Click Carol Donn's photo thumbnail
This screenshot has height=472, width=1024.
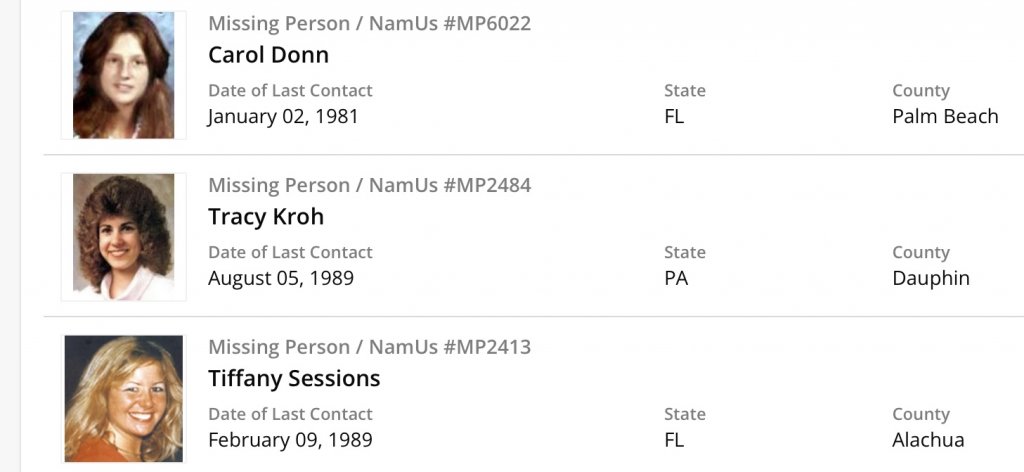click(x=124, y=75)
